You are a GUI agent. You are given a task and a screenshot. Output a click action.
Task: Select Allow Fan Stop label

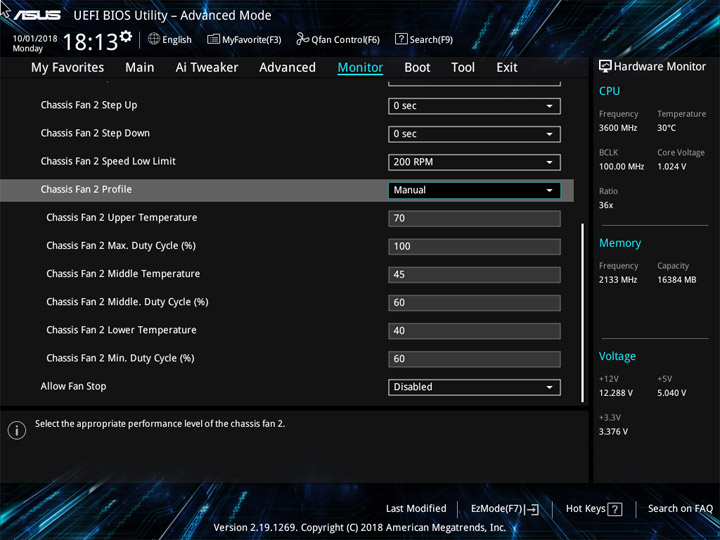tap(73, 386)
